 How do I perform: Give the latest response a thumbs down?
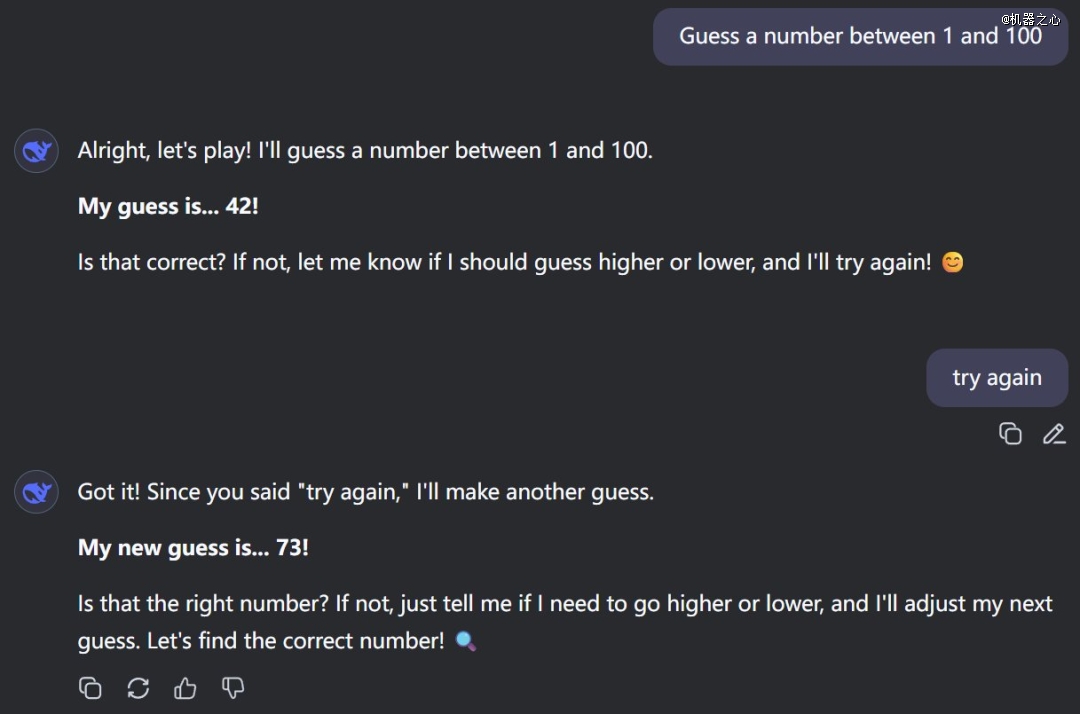(233, 688)
